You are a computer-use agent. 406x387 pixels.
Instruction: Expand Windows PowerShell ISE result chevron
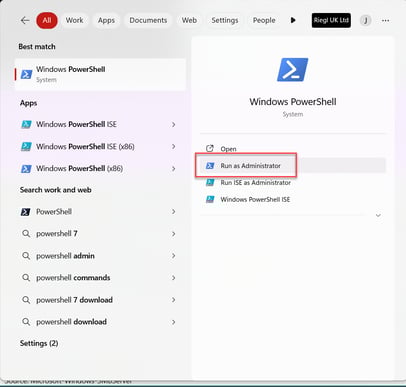click(174, 124)
